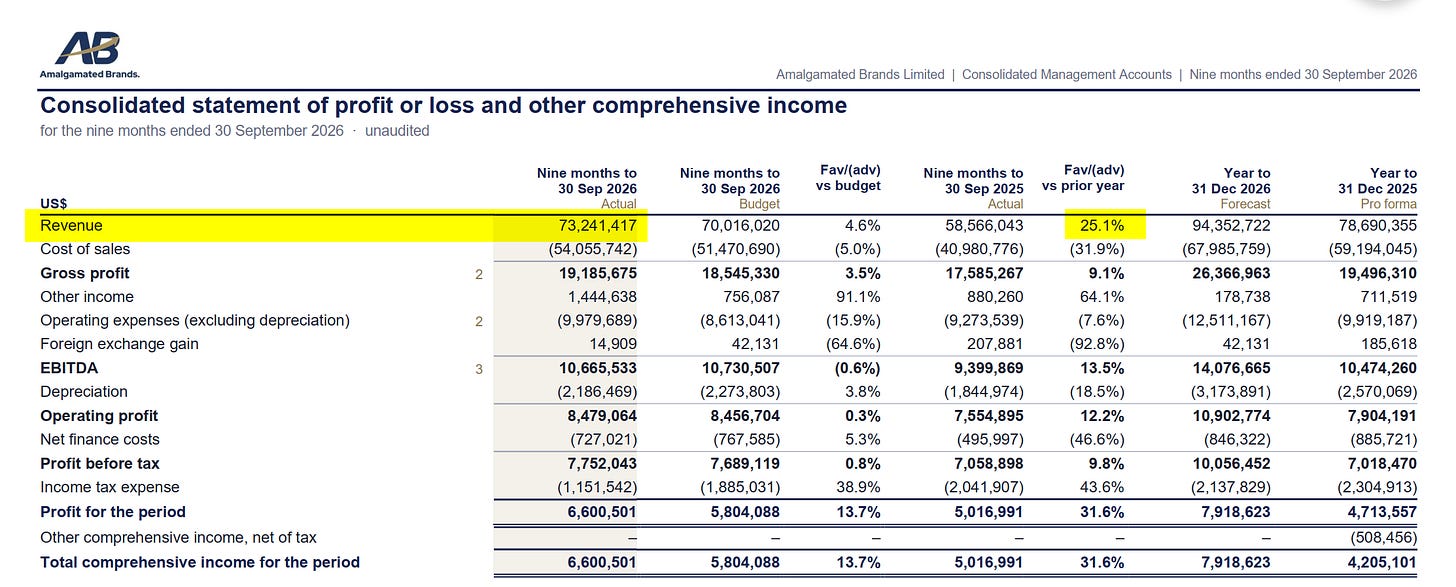This screenshot has height=587, width=1456.
Task: Select Cost of sales actual (54,055,742)
Action: point(592,249)
